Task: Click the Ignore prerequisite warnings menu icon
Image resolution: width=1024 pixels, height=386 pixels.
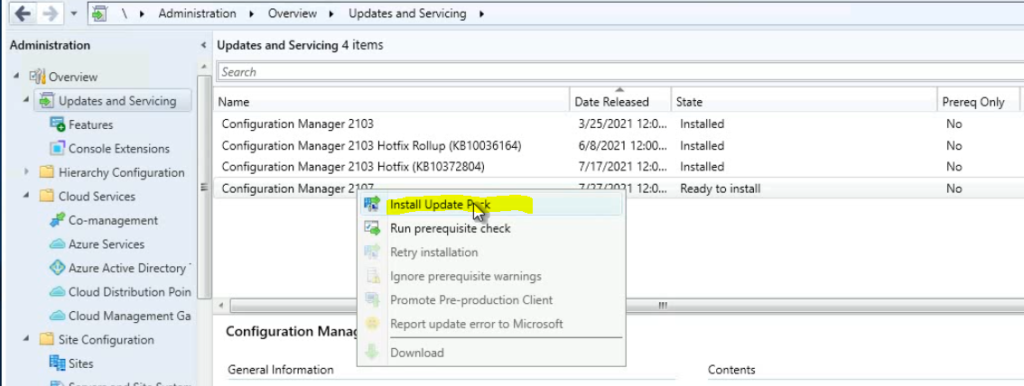Action: 372,276
